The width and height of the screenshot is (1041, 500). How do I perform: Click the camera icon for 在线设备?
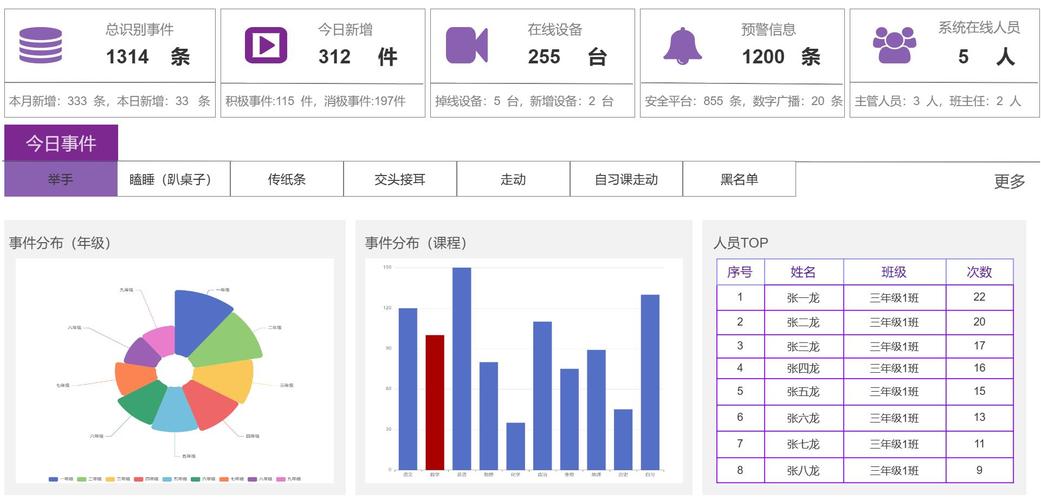[466, 45]
